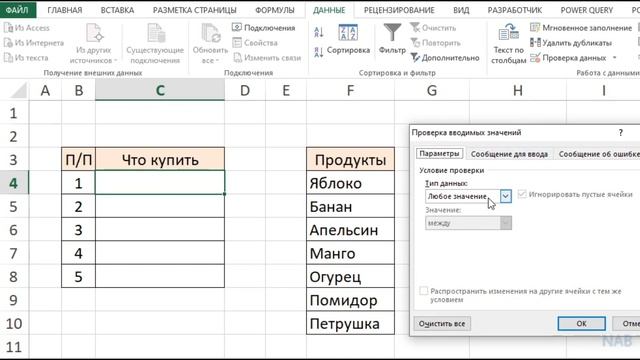Click the Очистить filter icon
The height and width of the screenshot is (360, 640).
(415, 27)
